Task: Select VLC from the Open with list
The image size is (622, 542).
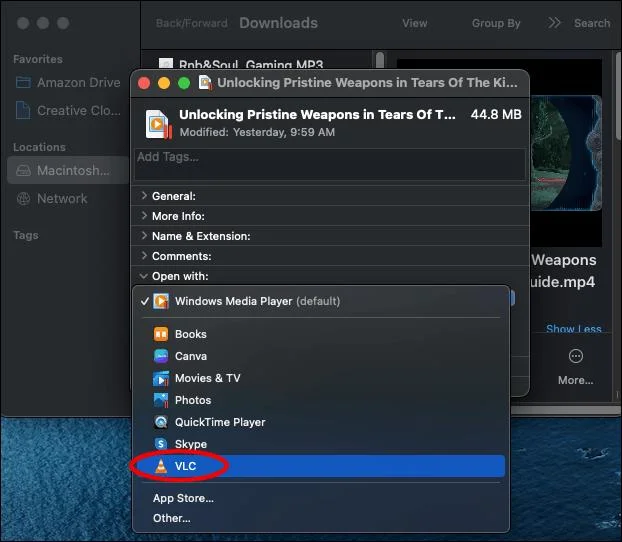Action: (321, 466)
